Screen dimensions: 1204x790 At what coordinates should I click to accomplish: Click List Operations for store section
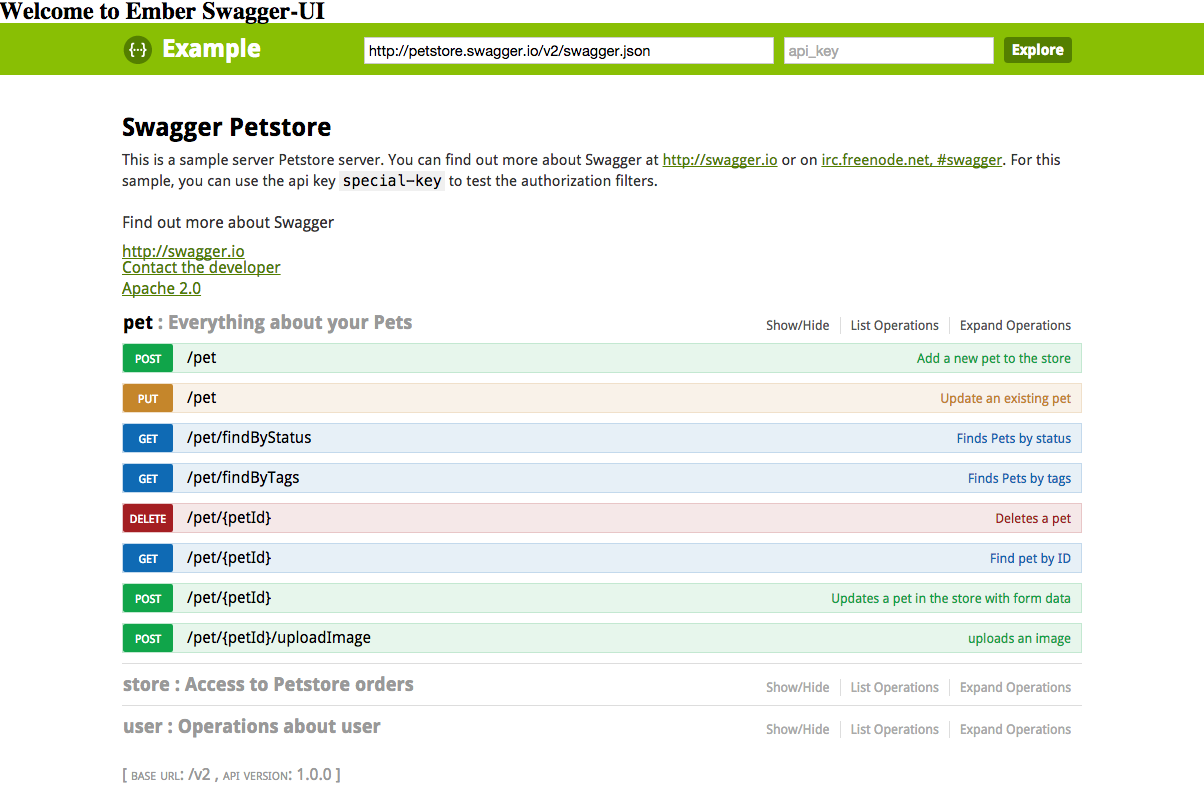(x=894, y=687)
